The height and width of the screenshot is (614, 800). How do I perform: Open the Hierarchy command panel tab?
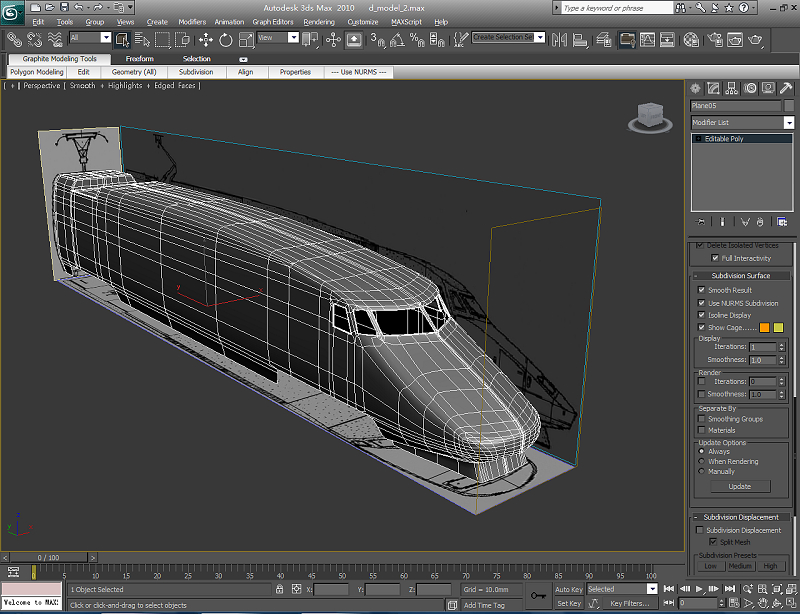(x=733, y=89)
